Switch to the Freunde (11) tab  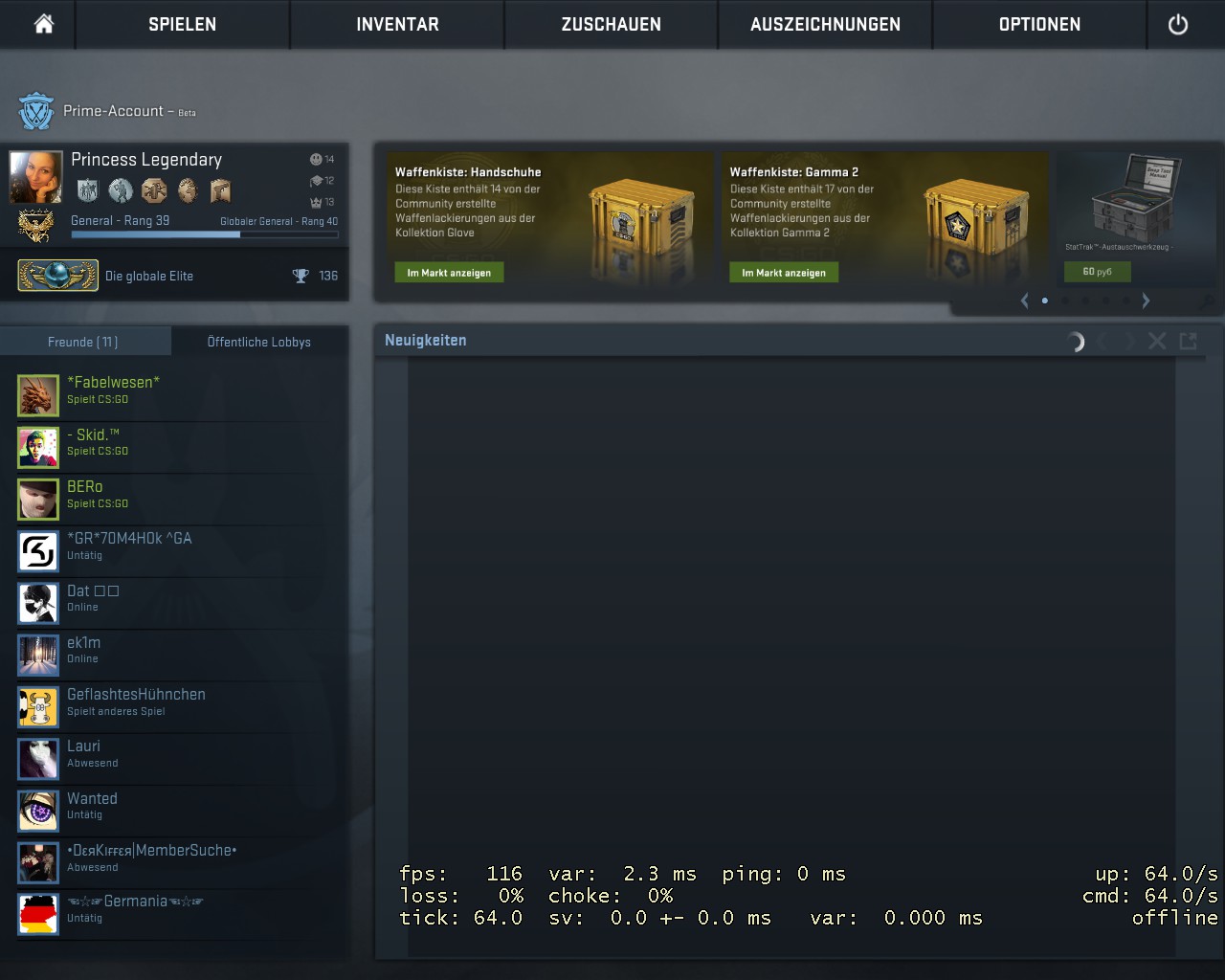(x=83, y=342)
